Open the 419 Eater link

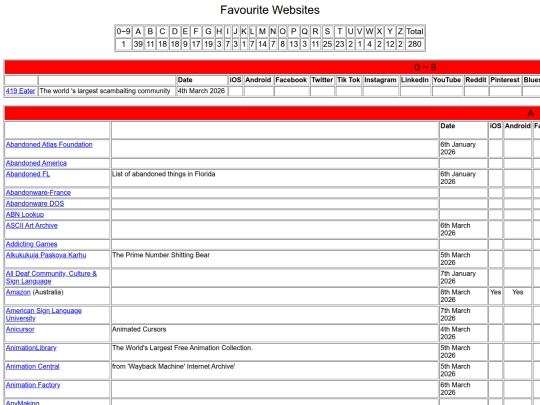pyautogui.click(x=20, y=91)
